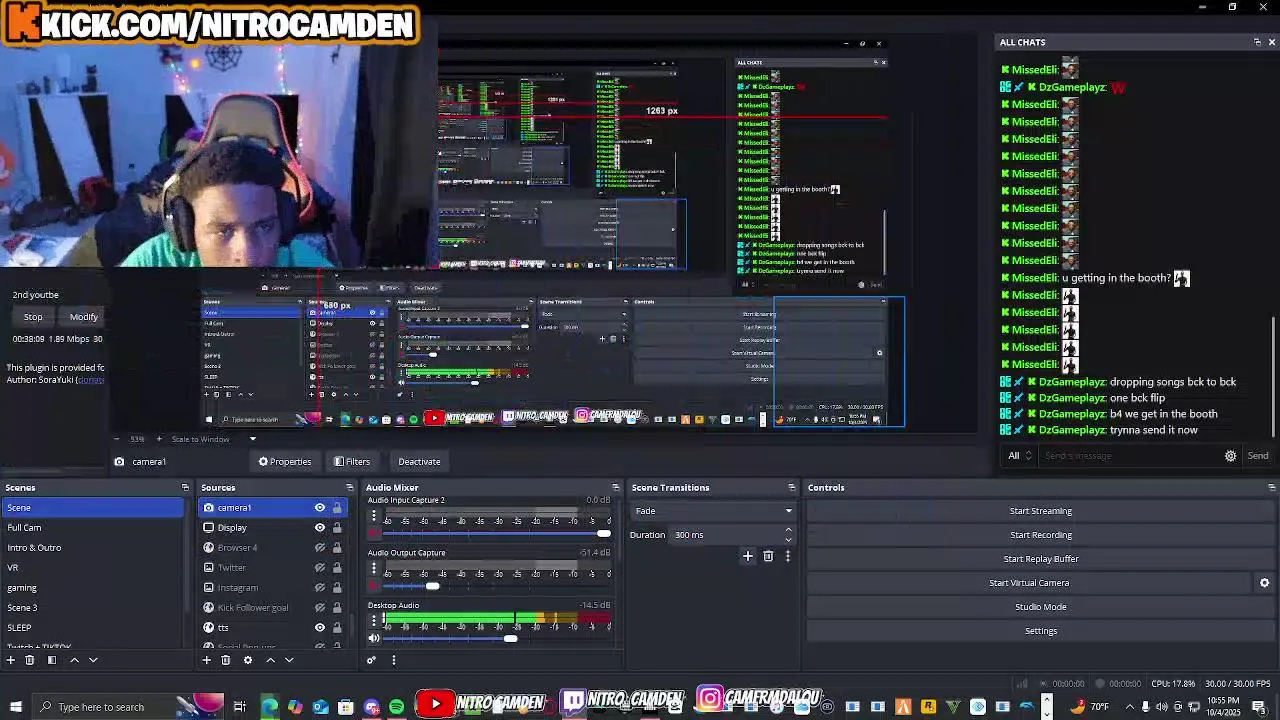Open the All chat filter dropdown

[x=1020, y=456]
